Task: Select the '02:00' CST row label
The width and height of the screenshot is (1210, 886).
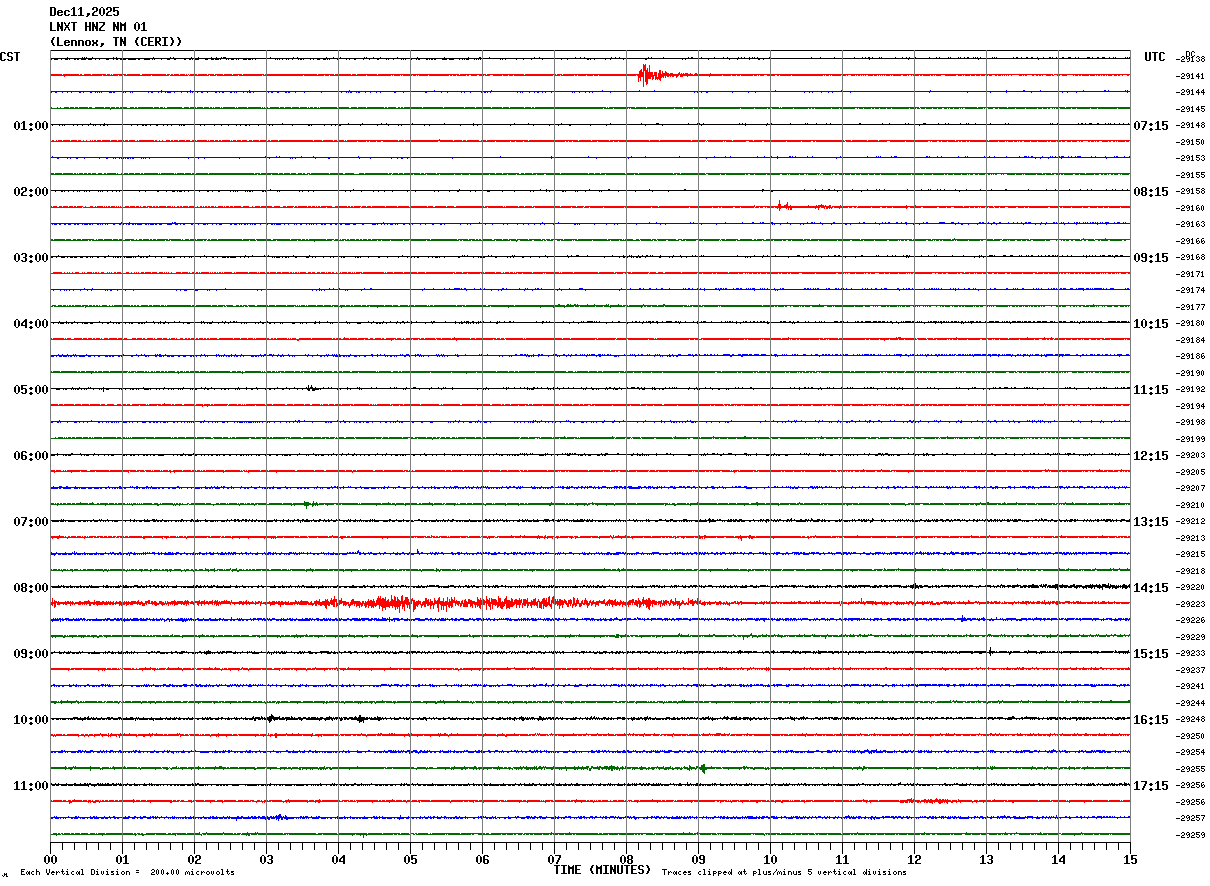Action: click(x=31, y=192)
